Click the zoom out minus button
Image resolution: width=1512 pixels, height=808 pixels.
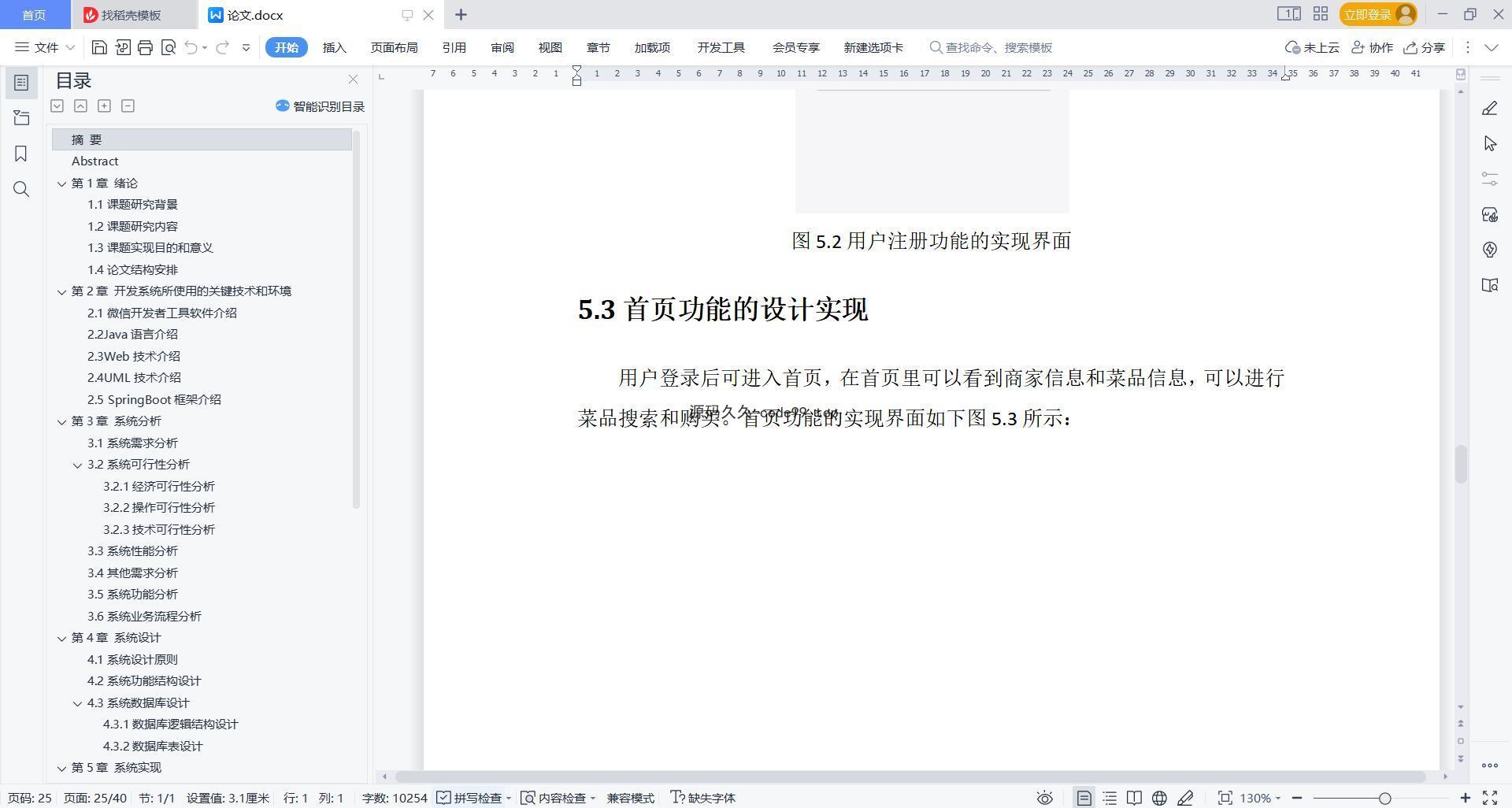point(1296,798)
